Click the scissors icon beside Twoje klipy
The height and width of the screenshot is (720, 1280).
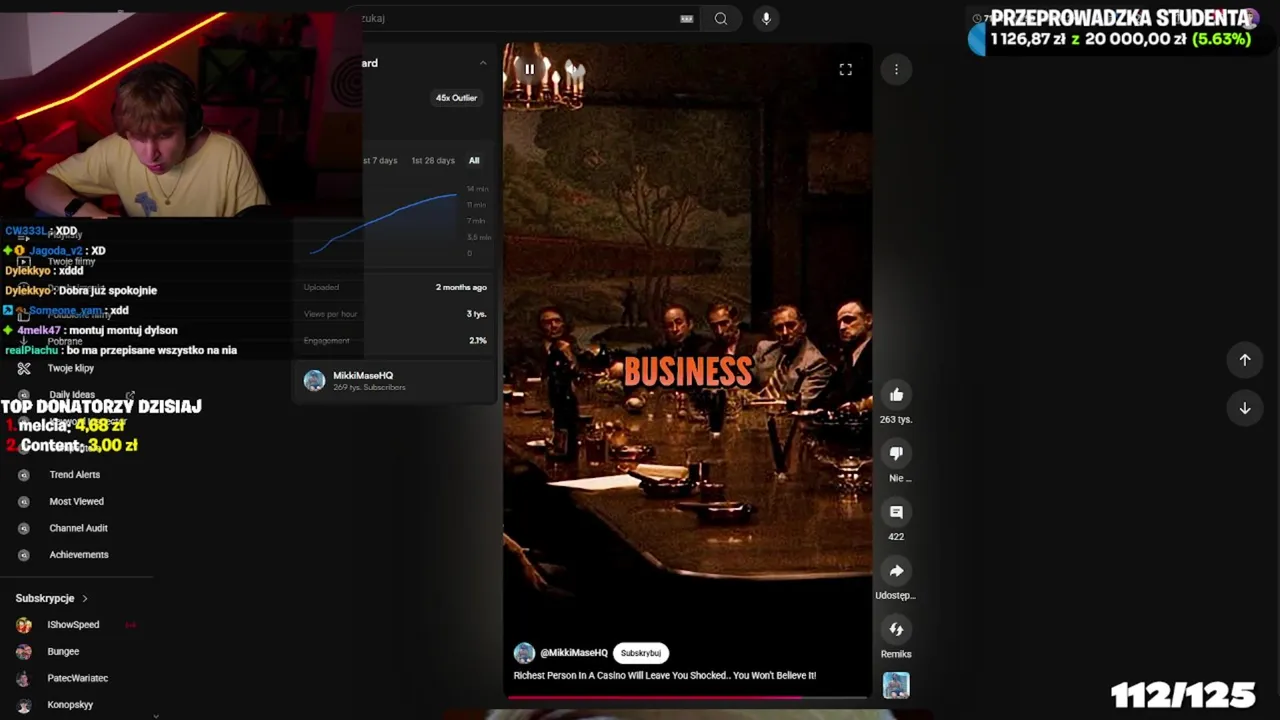point(24,368)
